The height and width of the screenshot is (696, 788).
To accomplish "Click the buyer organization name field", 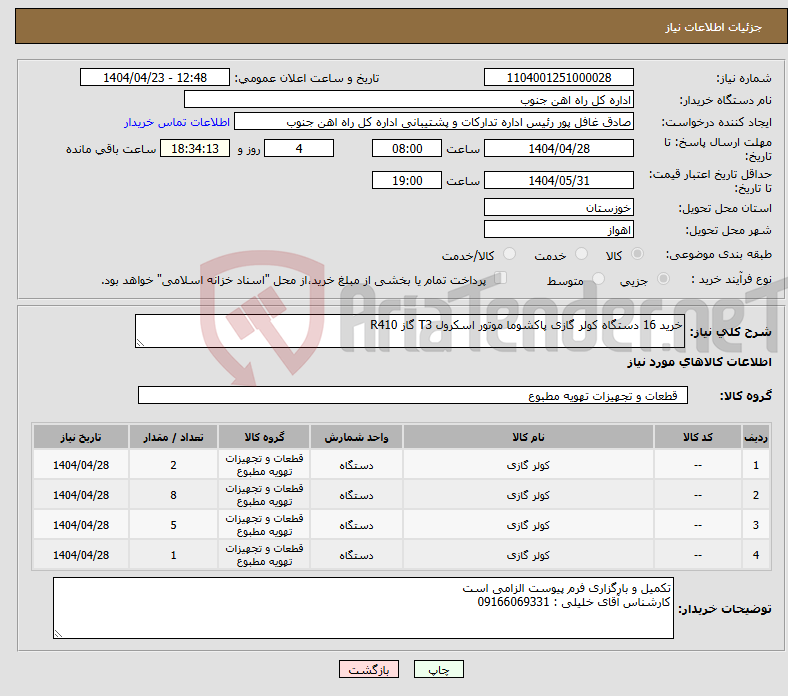I will 409,100.
